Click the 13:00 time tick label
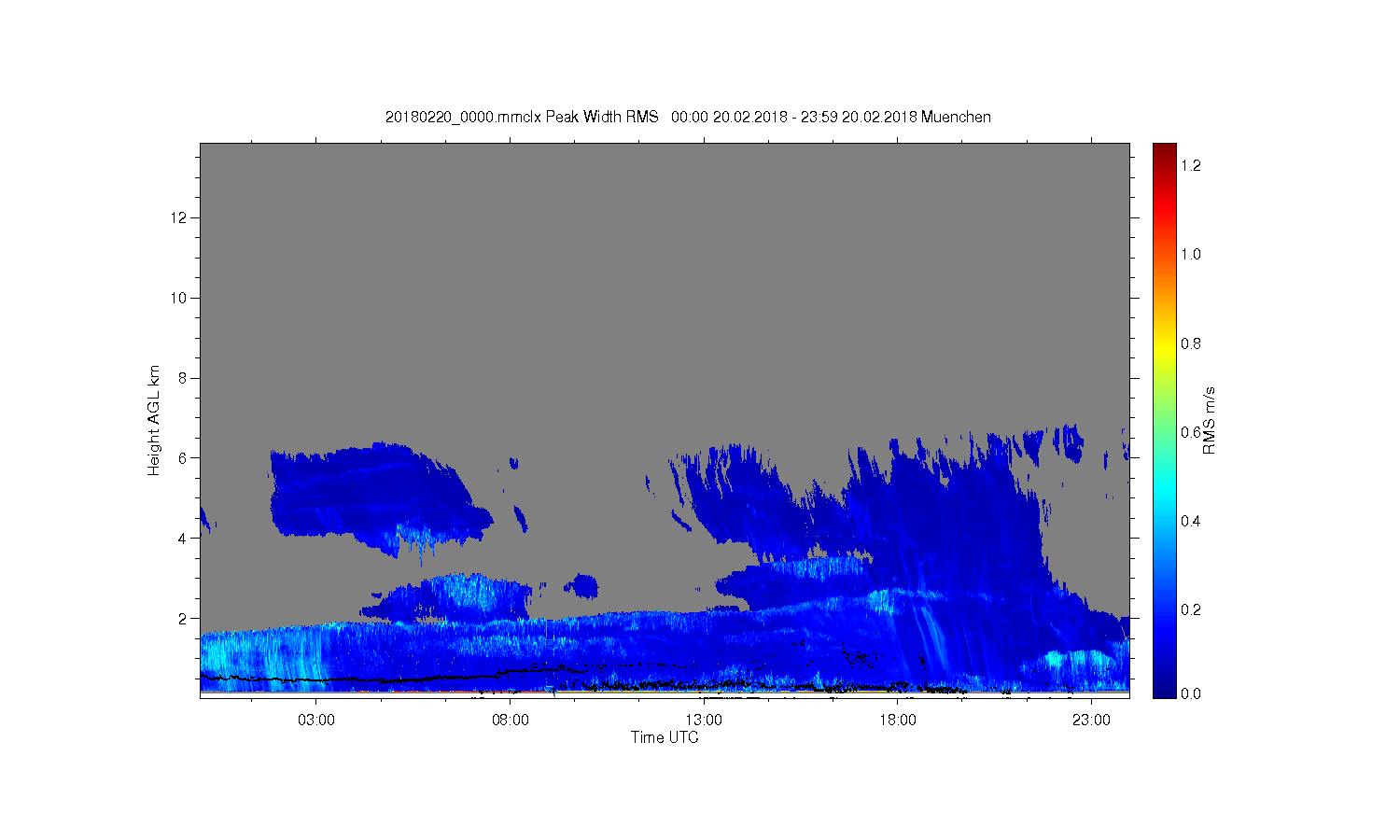 (704, 721)
